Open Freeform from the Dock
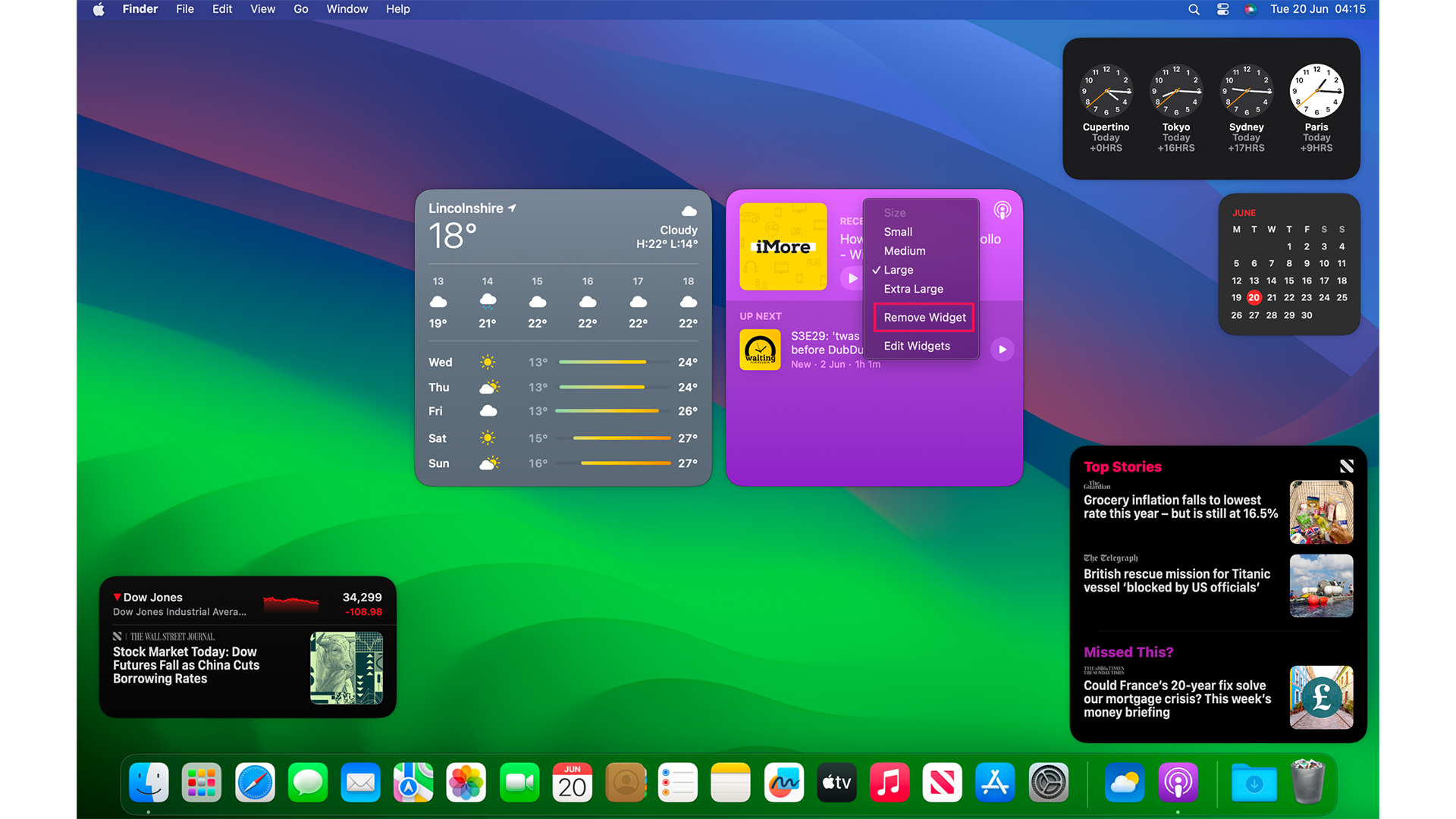The width and height of the screenshot is (1456, 819). point(784,783)
